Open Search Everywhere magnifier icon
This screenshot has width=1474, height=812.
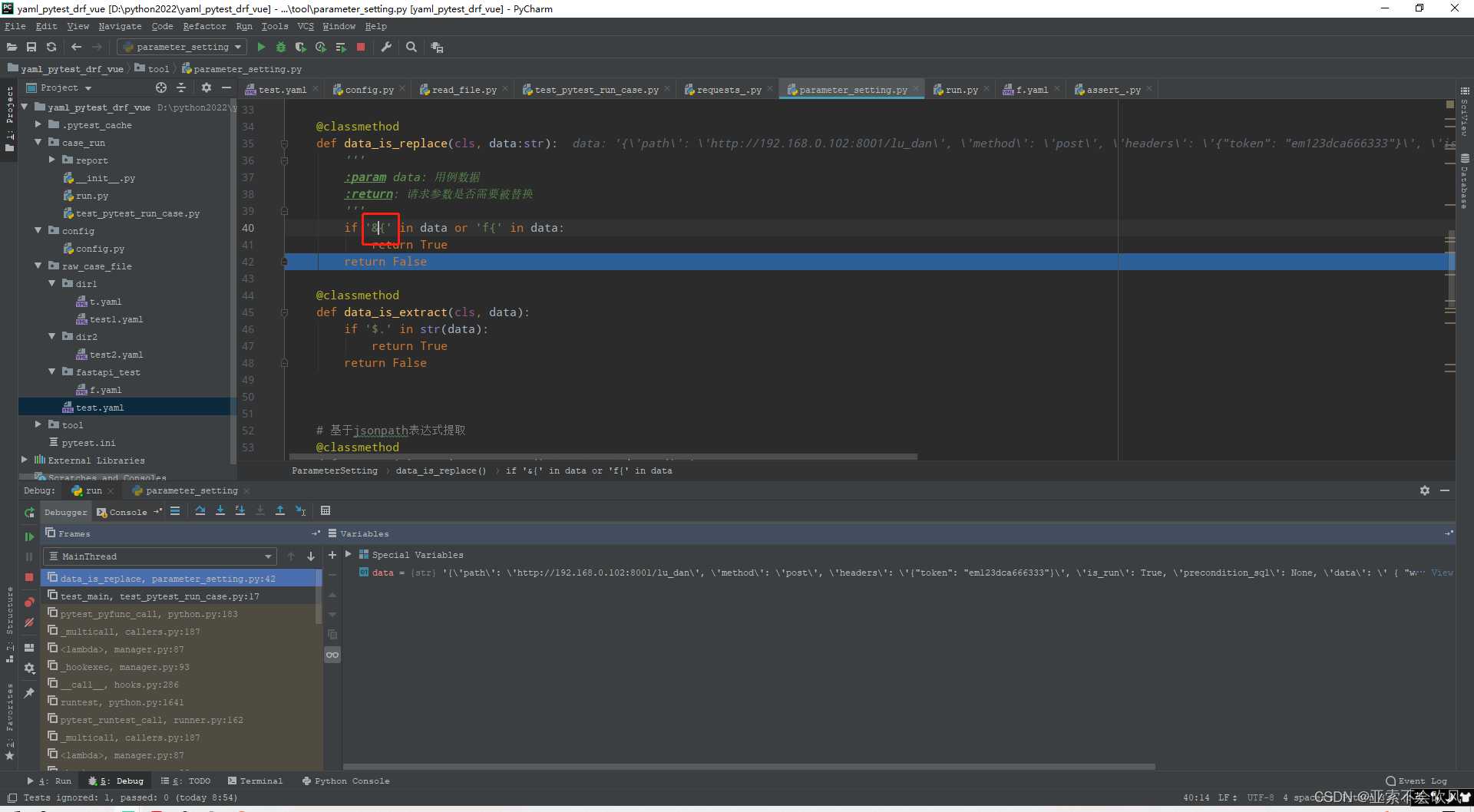pos(411,47)
